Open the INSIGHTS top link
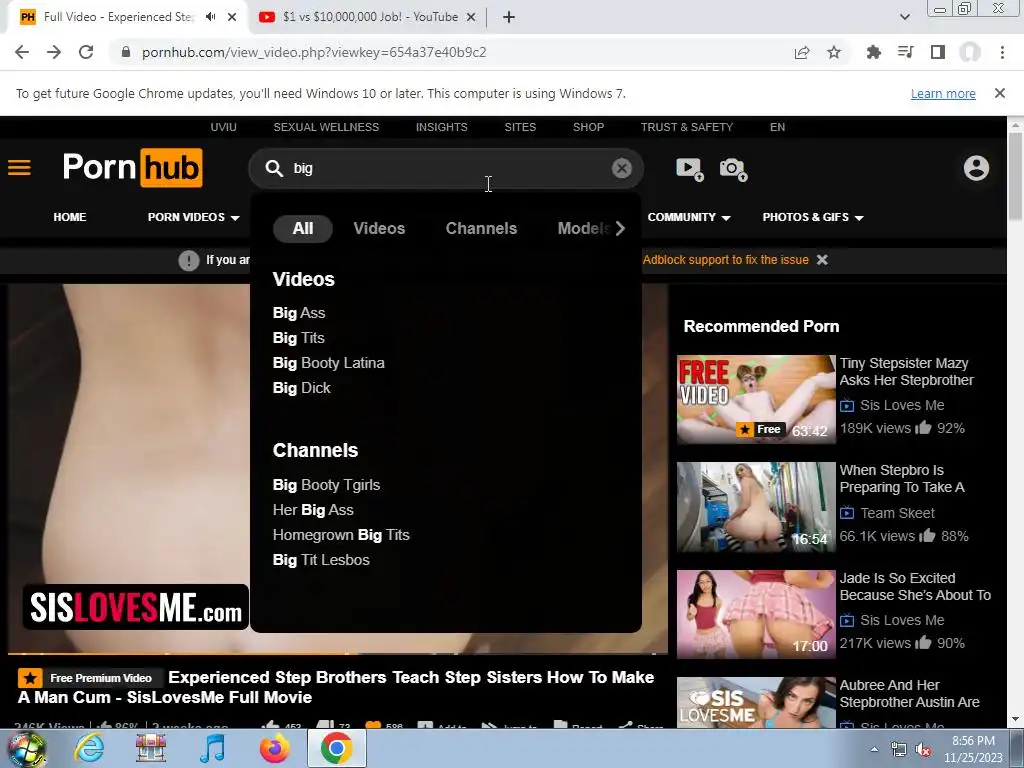 tap(441, 127)
